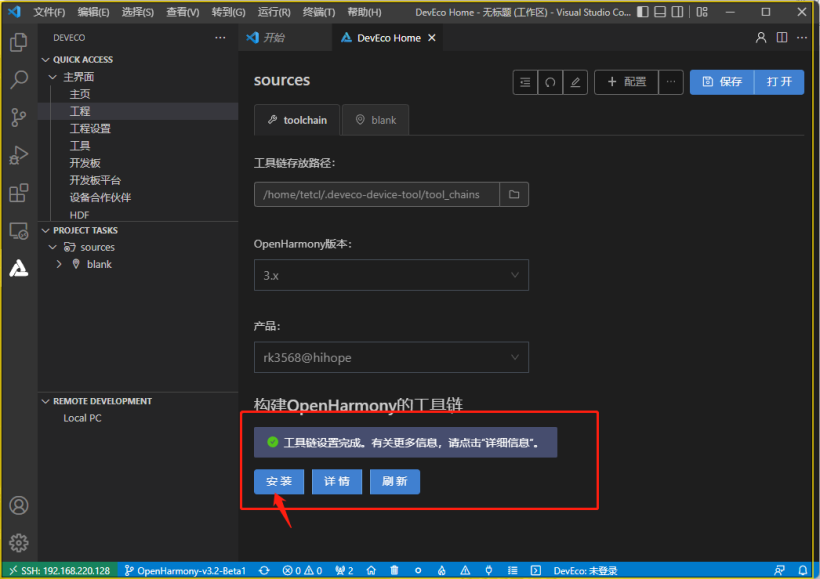
Task: Open the Remote Explorer view
Action: pyautogui.click(x=18, y=231)
